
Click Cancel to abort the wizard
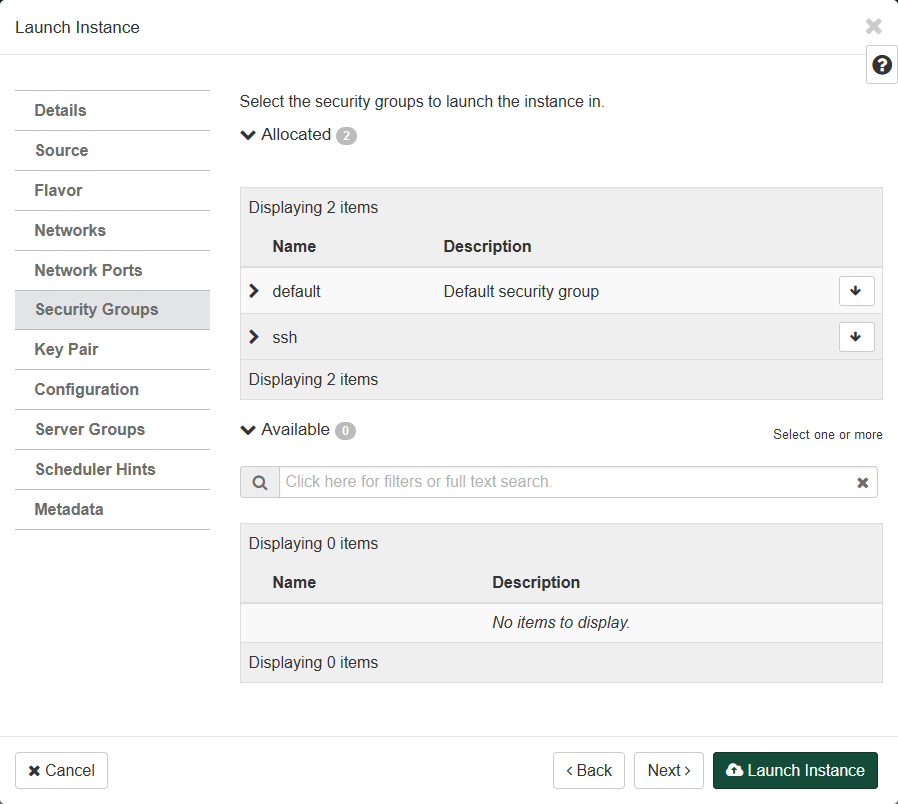pos(61,770)
